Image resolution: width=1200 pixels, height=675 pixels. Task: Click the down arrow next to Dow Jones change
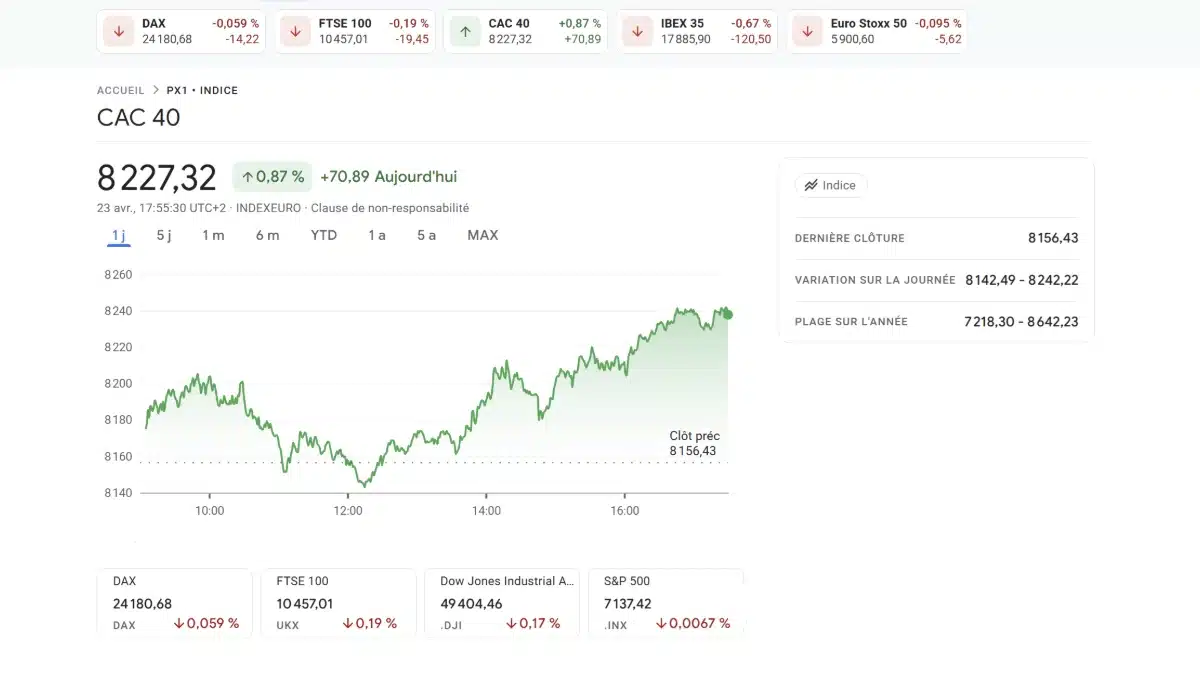[x=509, y=623]
